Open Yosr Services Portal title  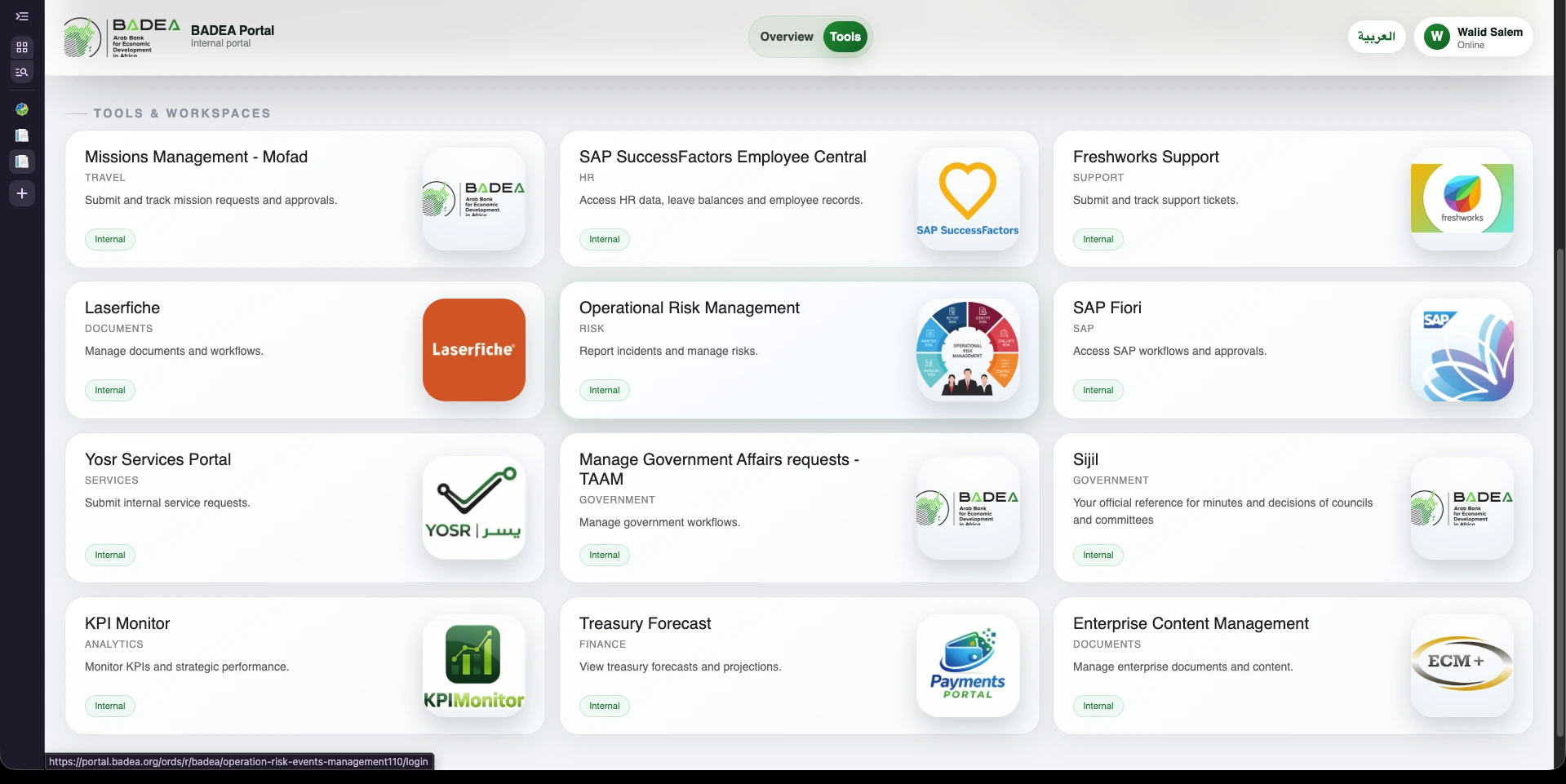(x=157, y=459)
